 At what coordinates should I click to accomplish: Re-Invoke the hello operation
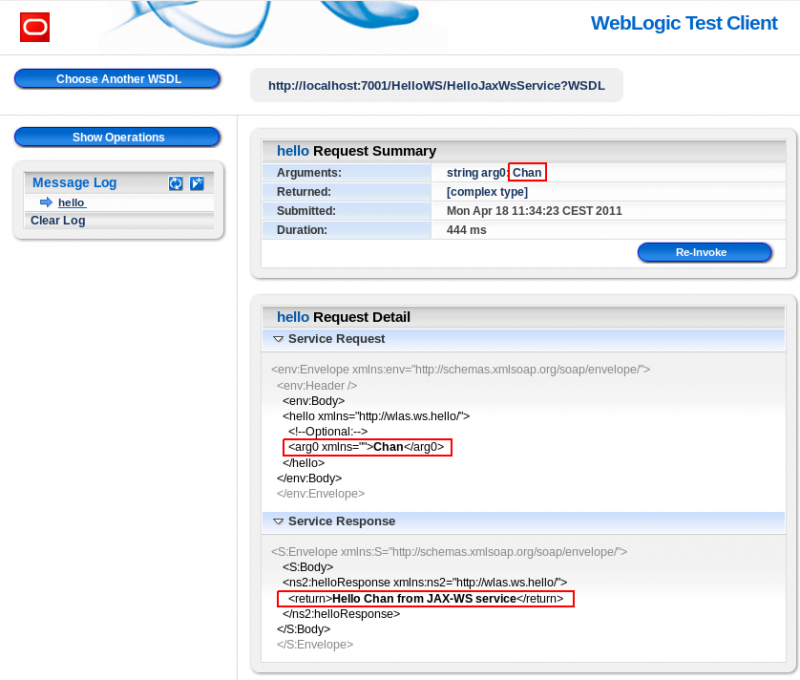point(705,253)
